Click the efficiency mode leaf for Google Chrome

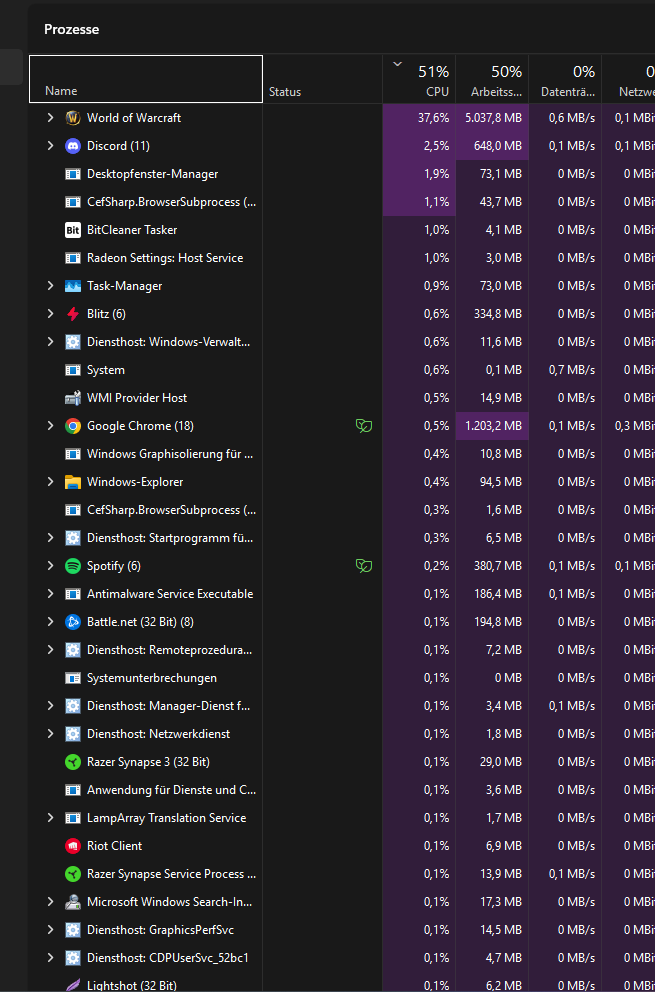coord(364,426)
